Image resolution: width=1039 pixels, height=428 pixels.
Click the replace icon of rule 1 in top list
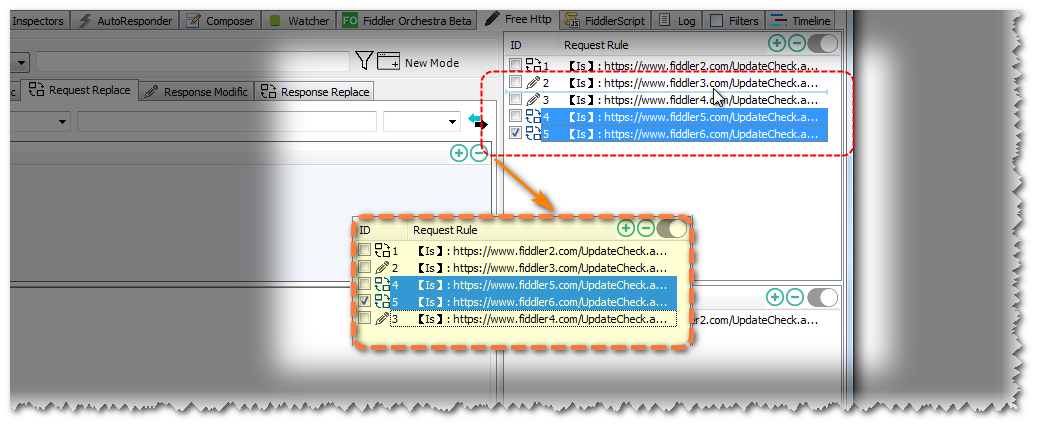coord(533,65)
